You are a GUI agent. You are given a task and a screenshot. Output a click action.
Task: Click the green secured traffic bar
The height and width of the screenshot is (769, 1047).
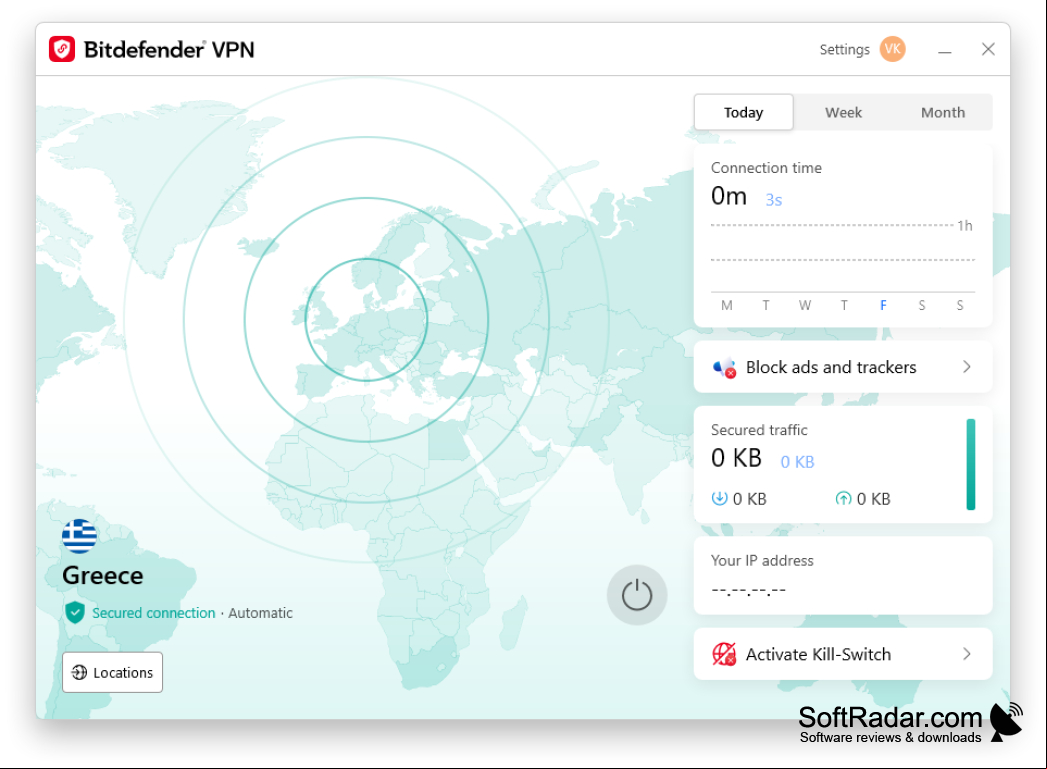(x=970, y=465)
